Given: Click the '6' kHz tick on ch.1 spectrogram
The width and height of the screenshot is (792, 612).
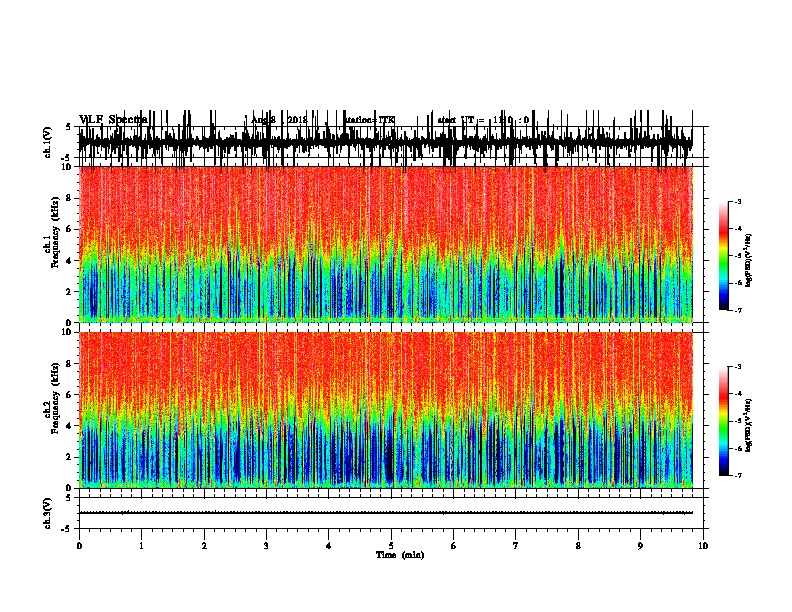Looking at the screenshot, I should pyautogui.click(x=70, y=230).
